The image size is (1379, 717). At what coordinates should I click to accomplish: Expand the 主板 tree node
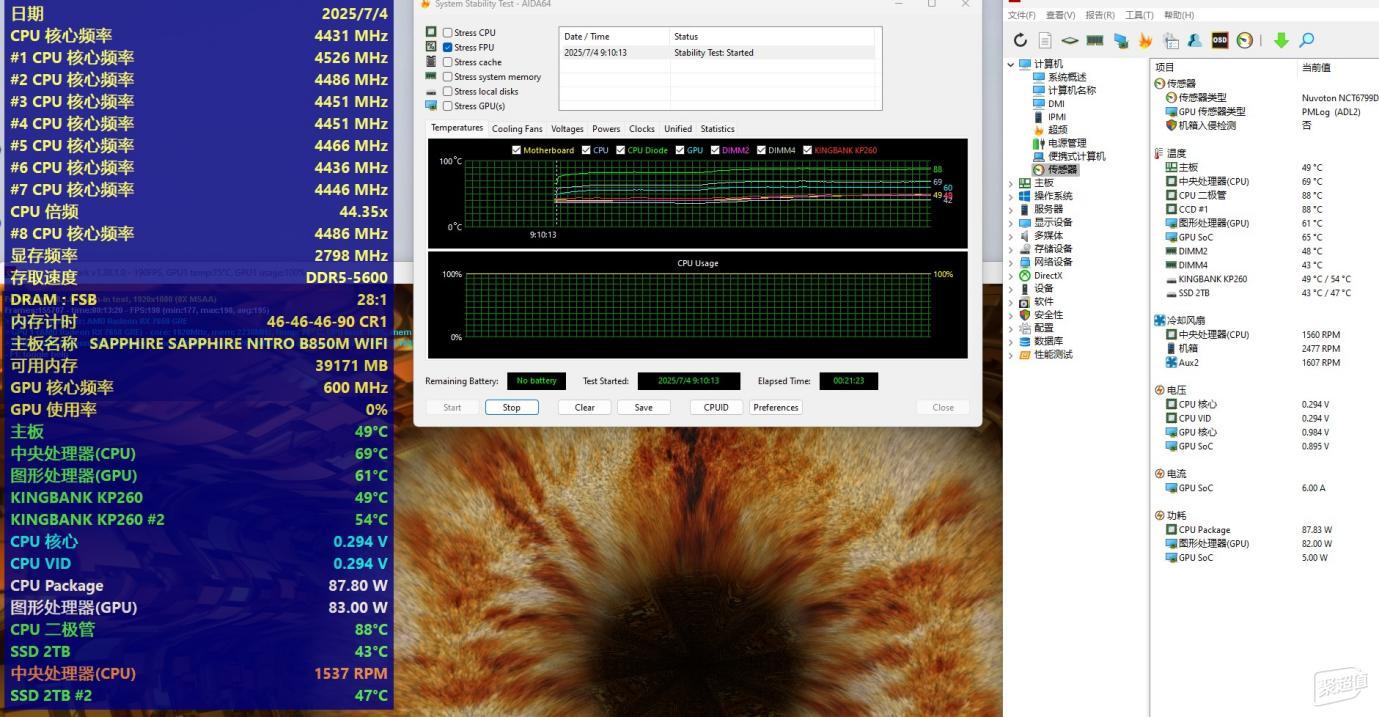[x=1011, y=183]
